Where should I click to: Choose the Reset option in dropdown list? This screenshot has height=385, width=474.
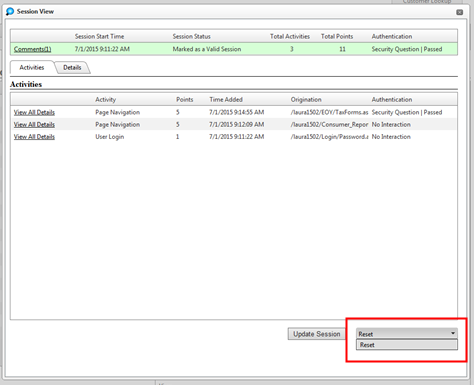coord(407,345)
